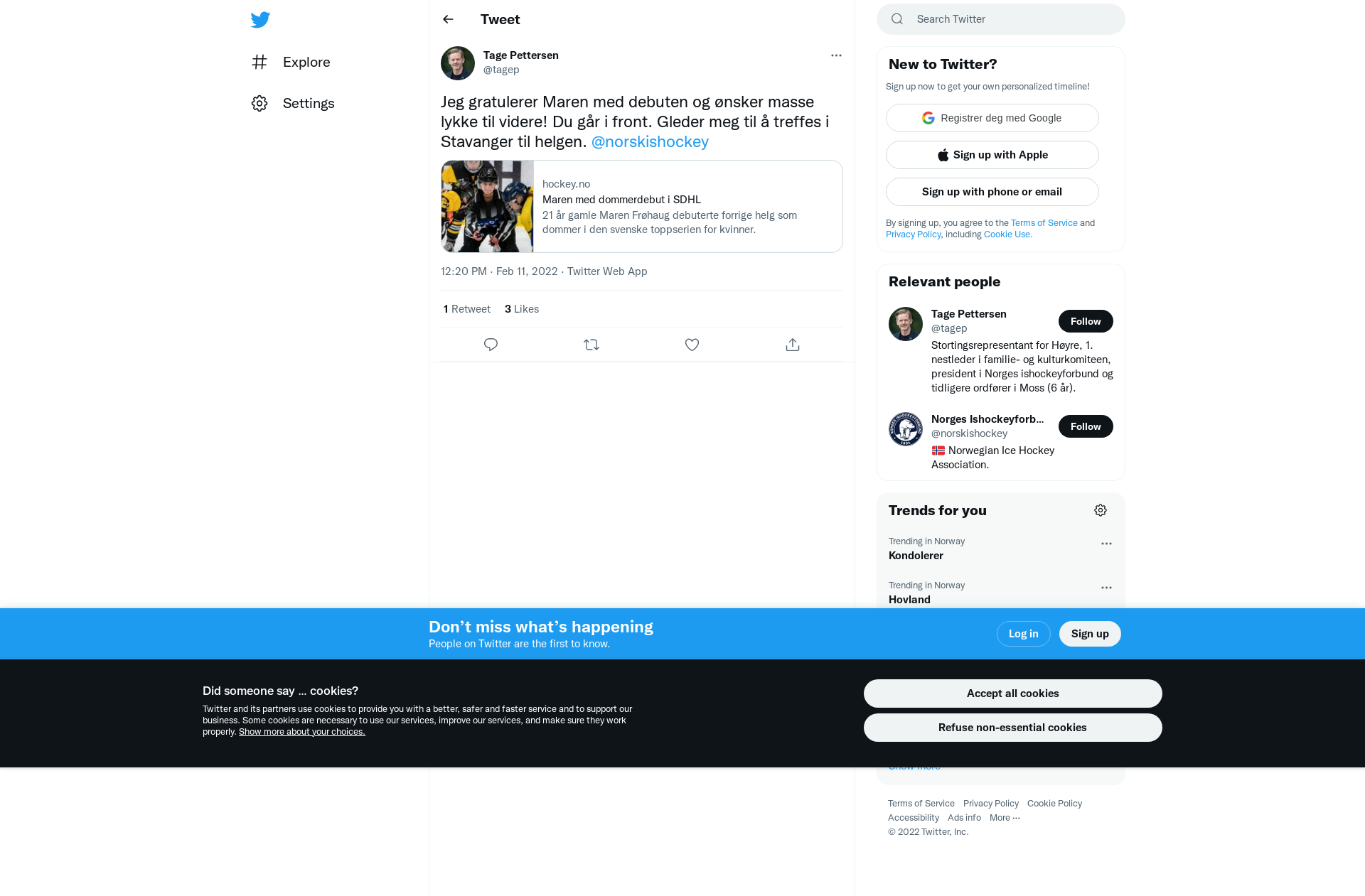Image resolution: width=1365 pixels, height=896 pixels.
Task: Open the Trends for you settings gear
Action: pyautogui.click(x=1101, y=510)
